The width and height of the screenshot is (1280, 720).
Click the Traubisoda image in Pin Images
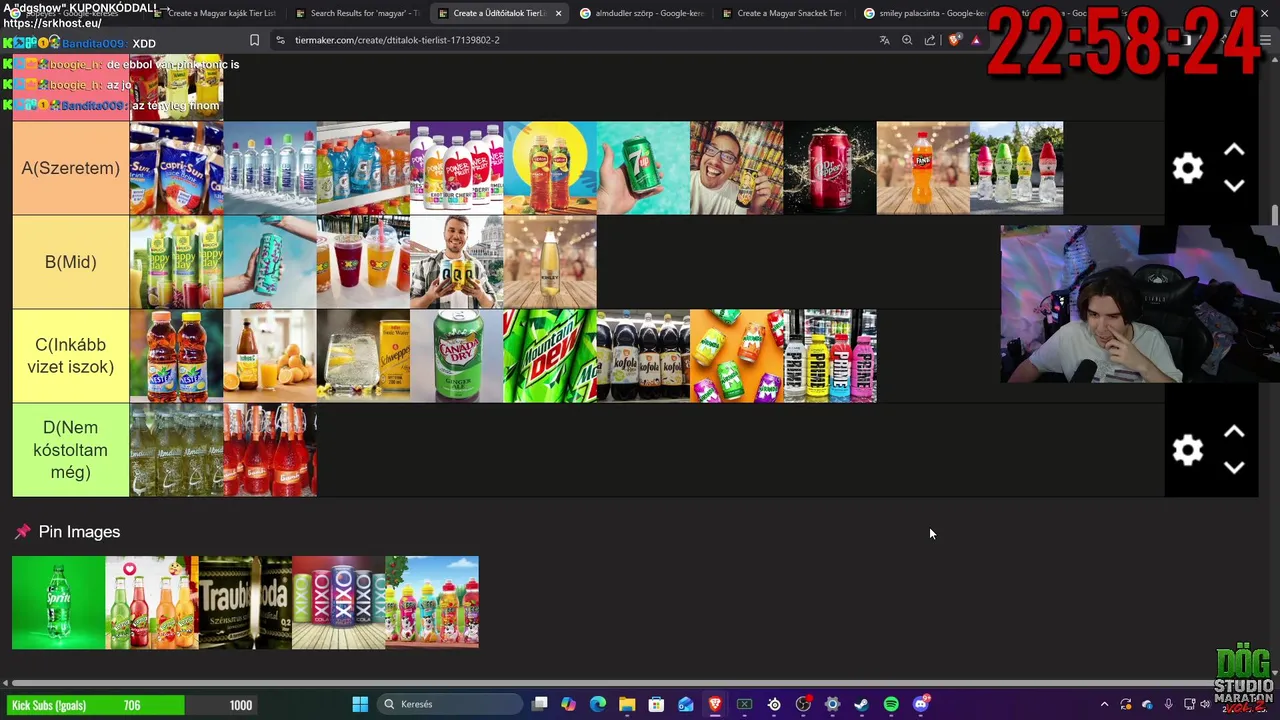point(245,603)
